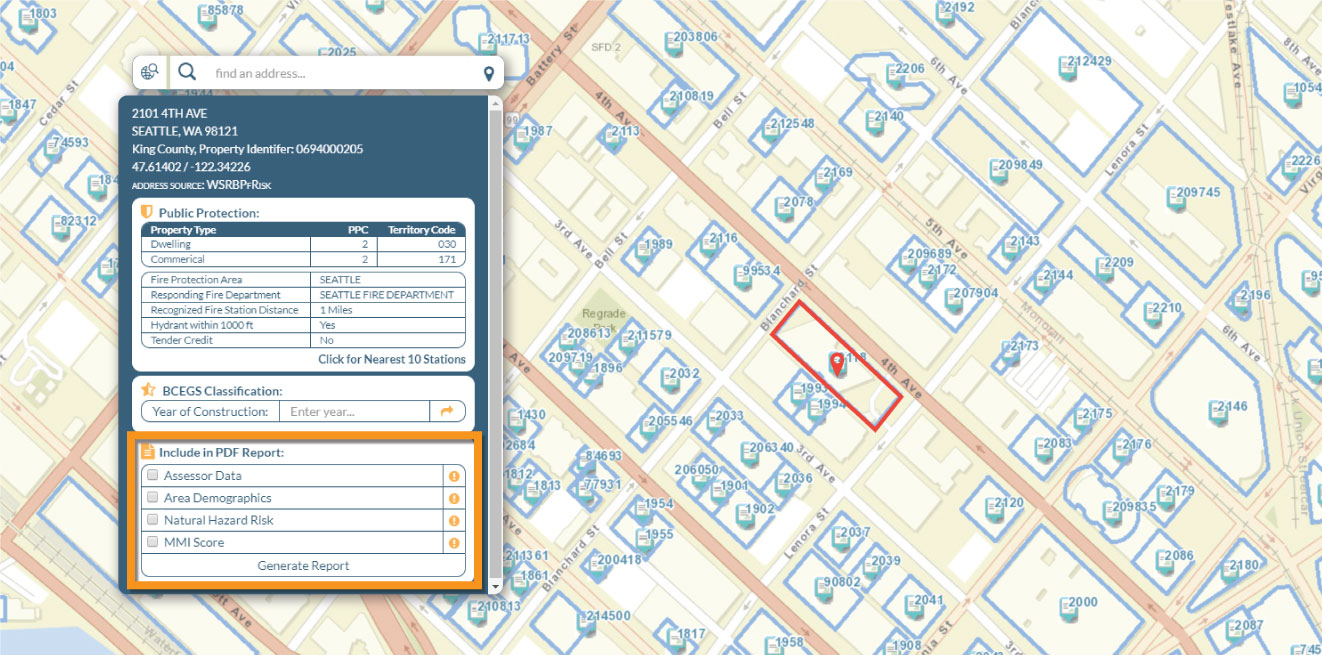
Task: Click the Territory Code column header
Action: [x=422, y=230]
